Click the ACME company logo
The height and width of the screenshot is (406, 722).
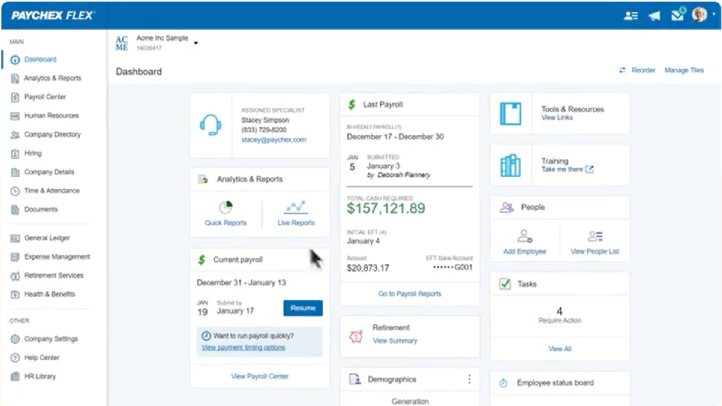(x=122, y=43)
